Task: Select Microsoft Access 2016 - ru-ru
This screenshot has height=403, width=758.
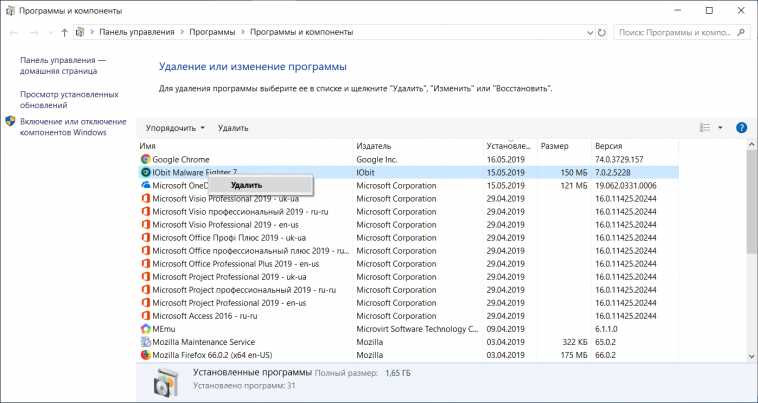Action: click(204, 316)
